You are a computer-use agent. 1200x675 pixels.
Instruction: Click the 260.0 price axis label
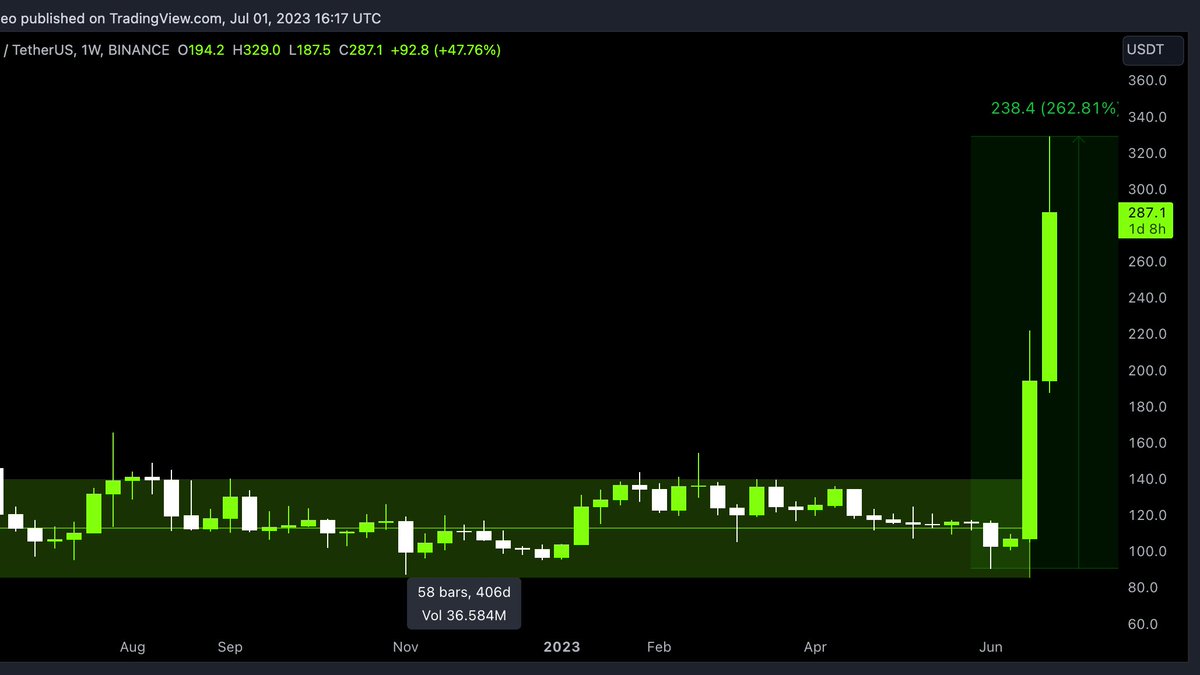pyautogui.click(x=1148, y=262)
